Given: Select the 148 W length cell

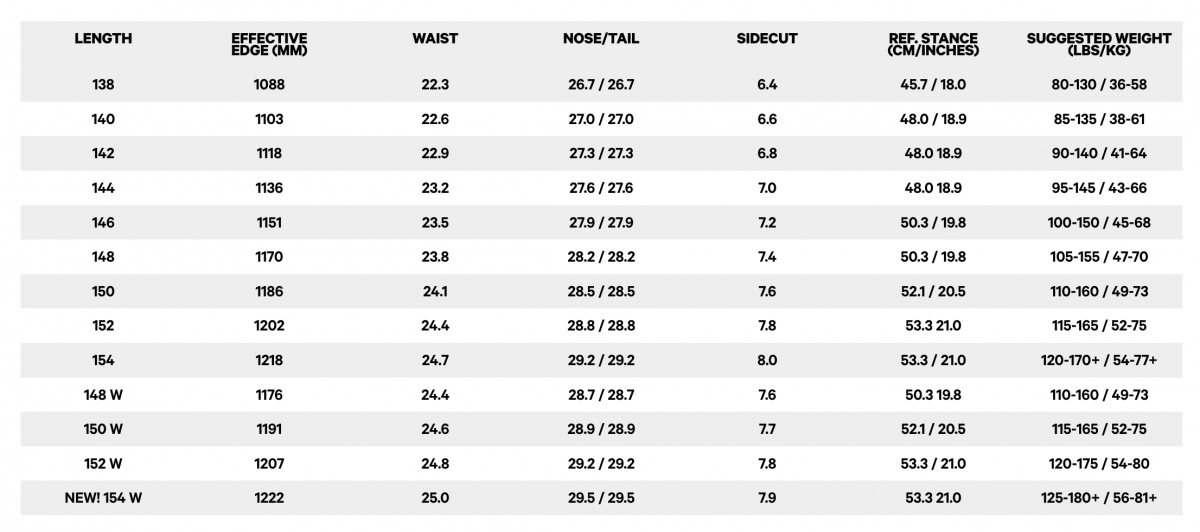Looking at the screenshot, I should click(x=103, y=395).
